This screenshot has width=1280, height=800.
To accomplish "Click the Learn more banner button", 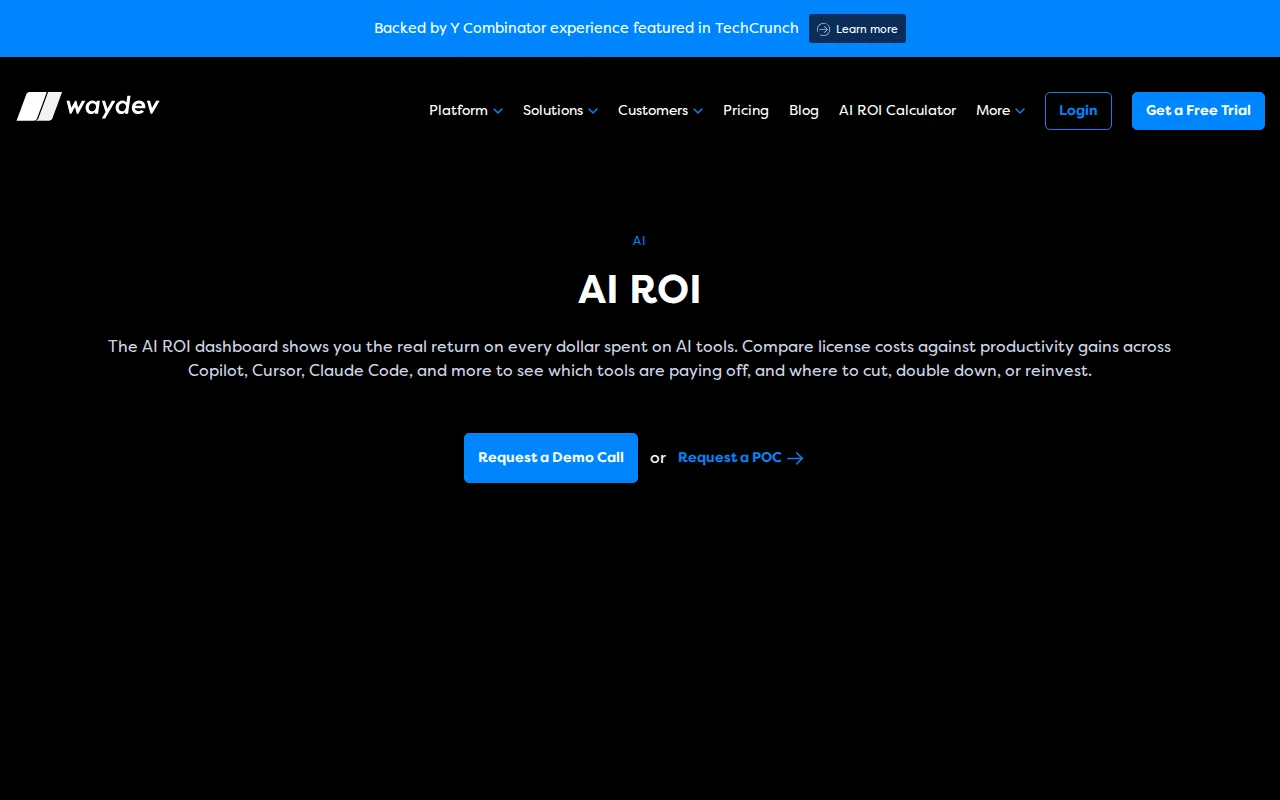I will click(857, 29).
